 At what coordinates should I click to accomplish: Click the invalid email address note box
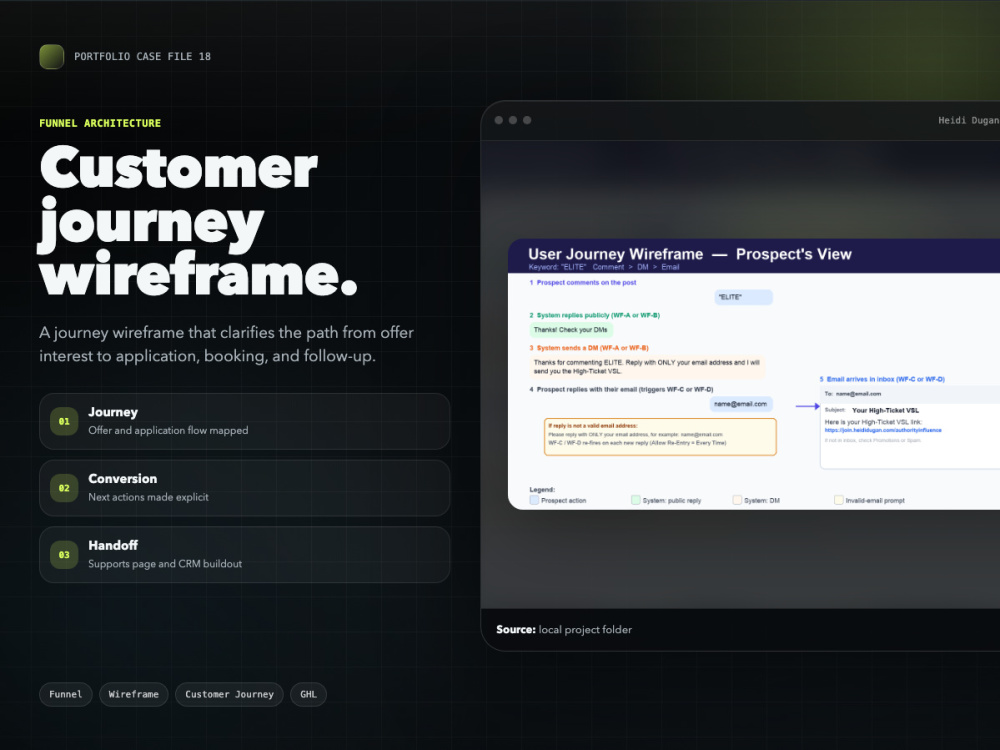(x=660, y=437)
